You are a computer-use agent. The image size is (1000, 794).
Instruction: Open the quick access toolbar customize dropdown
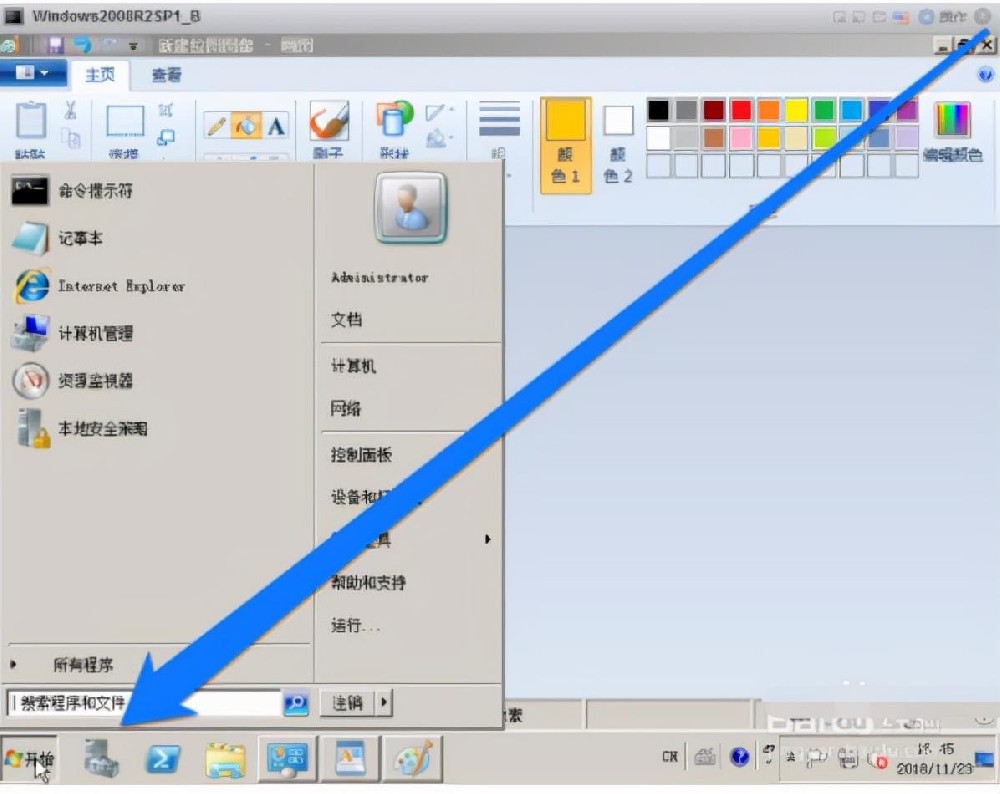point(133,46)
